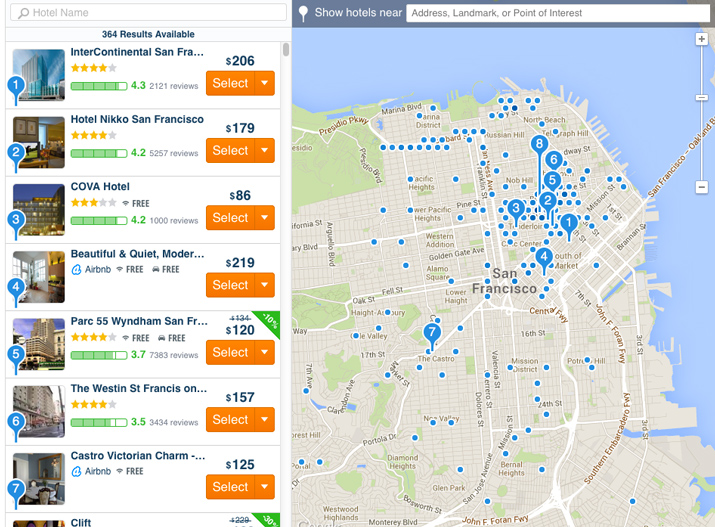Click the map zoom slider handle
715x527 pixels.
[x=702, y=98]
